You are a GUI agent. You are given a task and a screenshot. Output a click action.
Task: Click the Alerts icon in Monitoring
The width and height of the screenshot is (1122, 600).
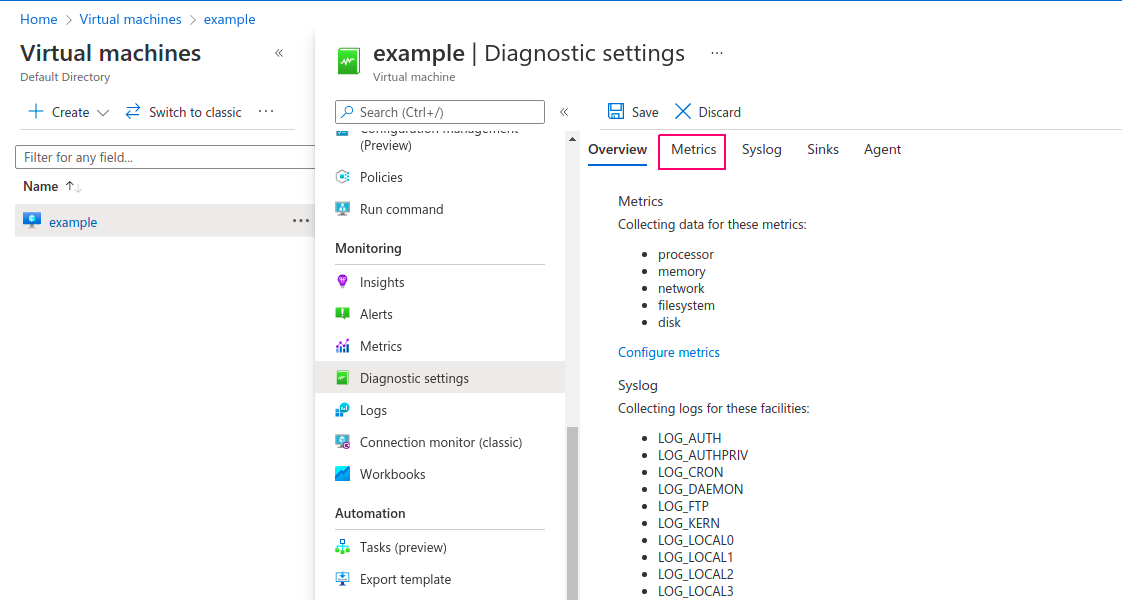tap(343, 314)
